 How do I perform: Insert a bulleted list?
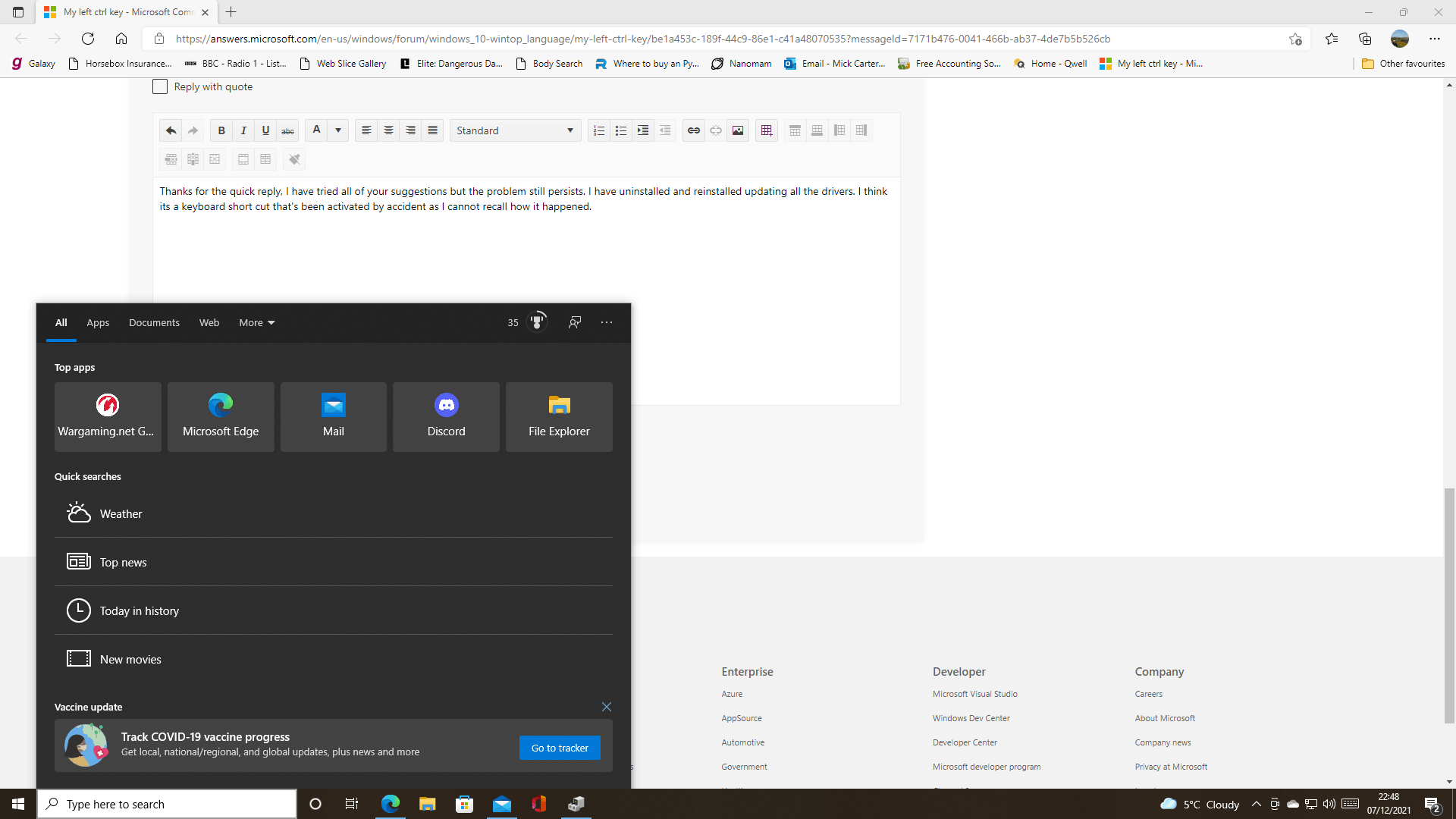621,130
